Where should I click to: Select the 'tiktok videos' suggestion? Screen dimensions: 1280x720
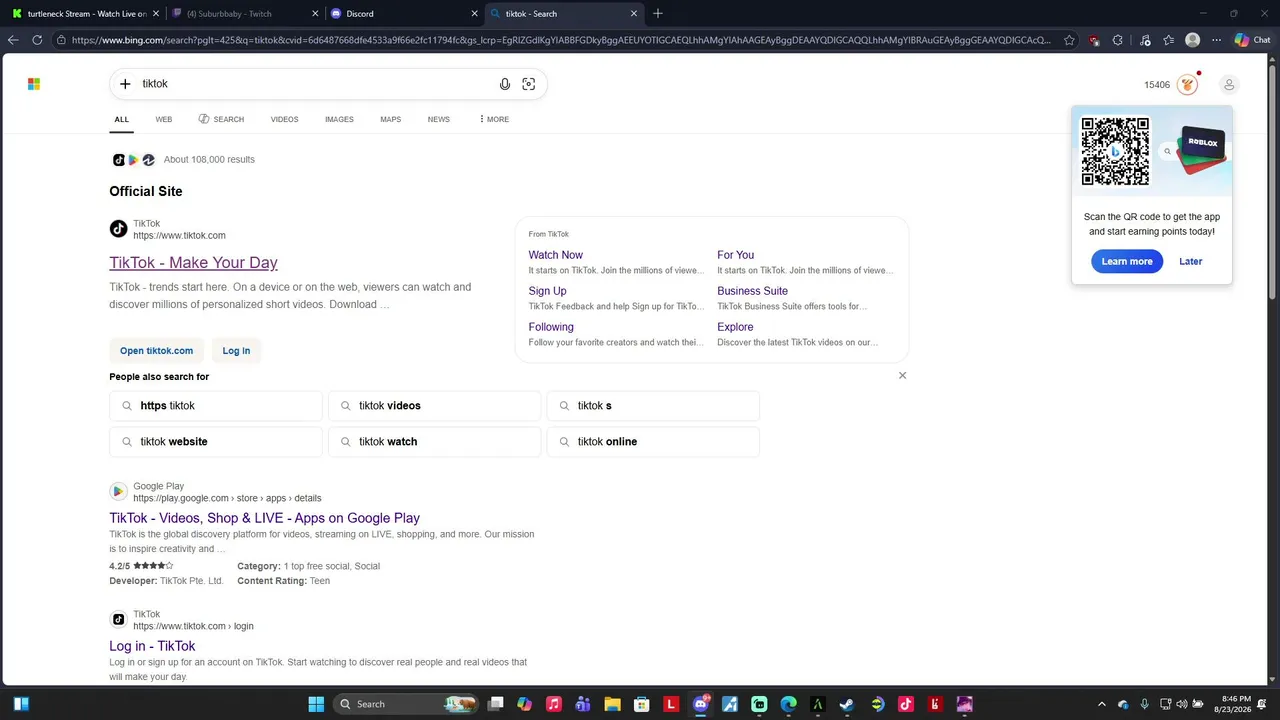434,406
